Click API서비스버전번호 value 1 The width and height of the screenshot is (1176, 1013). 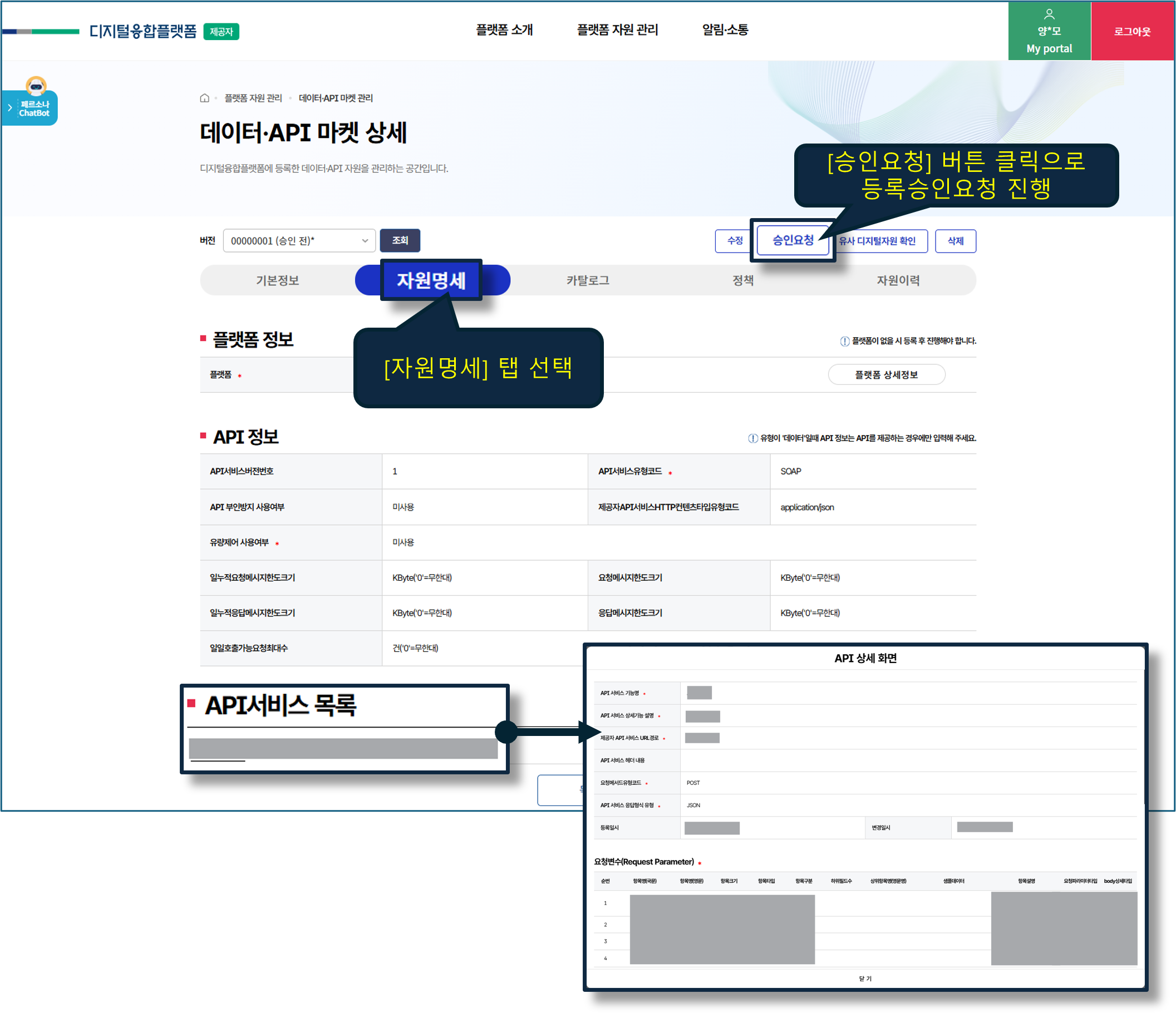point(395,471)
